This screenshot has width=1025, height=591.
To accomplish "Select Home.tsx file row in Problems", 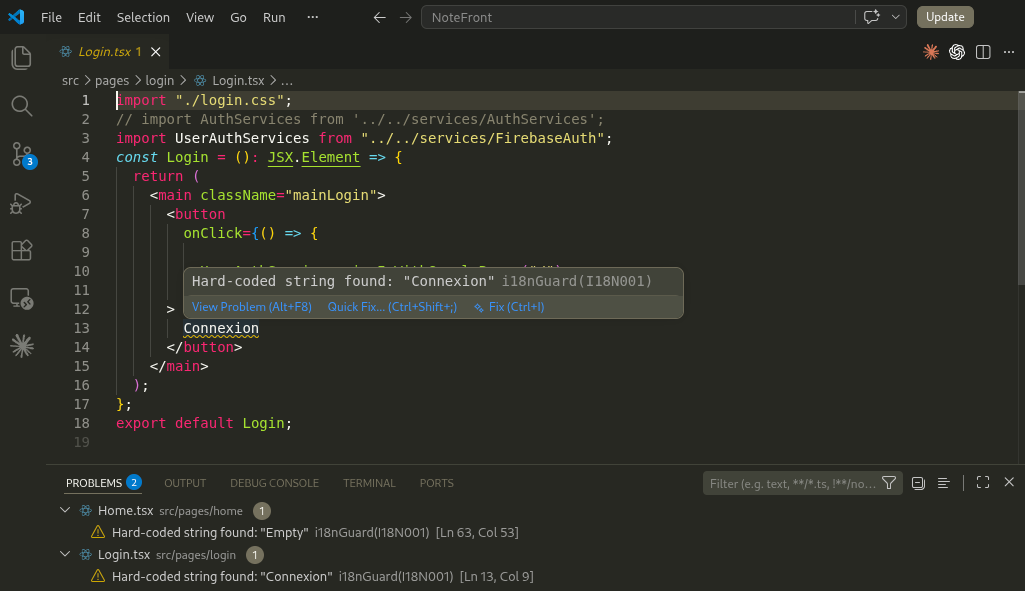I will click(x=535, y=511).
